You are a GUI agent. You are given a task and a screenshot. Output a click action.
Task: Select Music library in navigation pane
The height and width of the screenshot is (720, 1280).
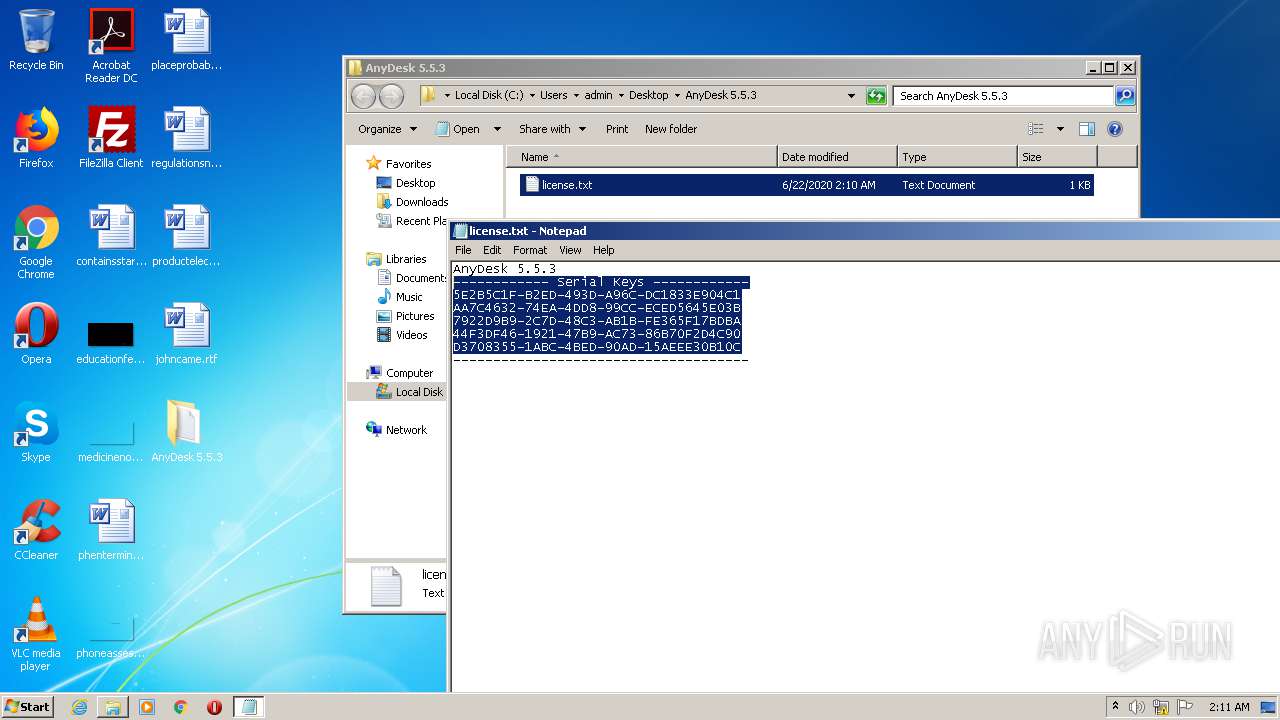point(399,297)
